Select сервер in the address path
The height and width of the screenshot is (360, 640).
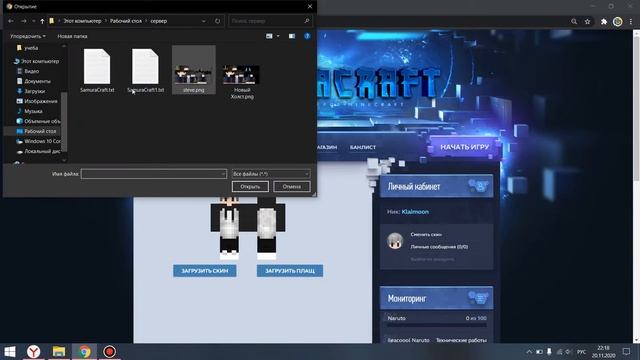coord(159,21)
